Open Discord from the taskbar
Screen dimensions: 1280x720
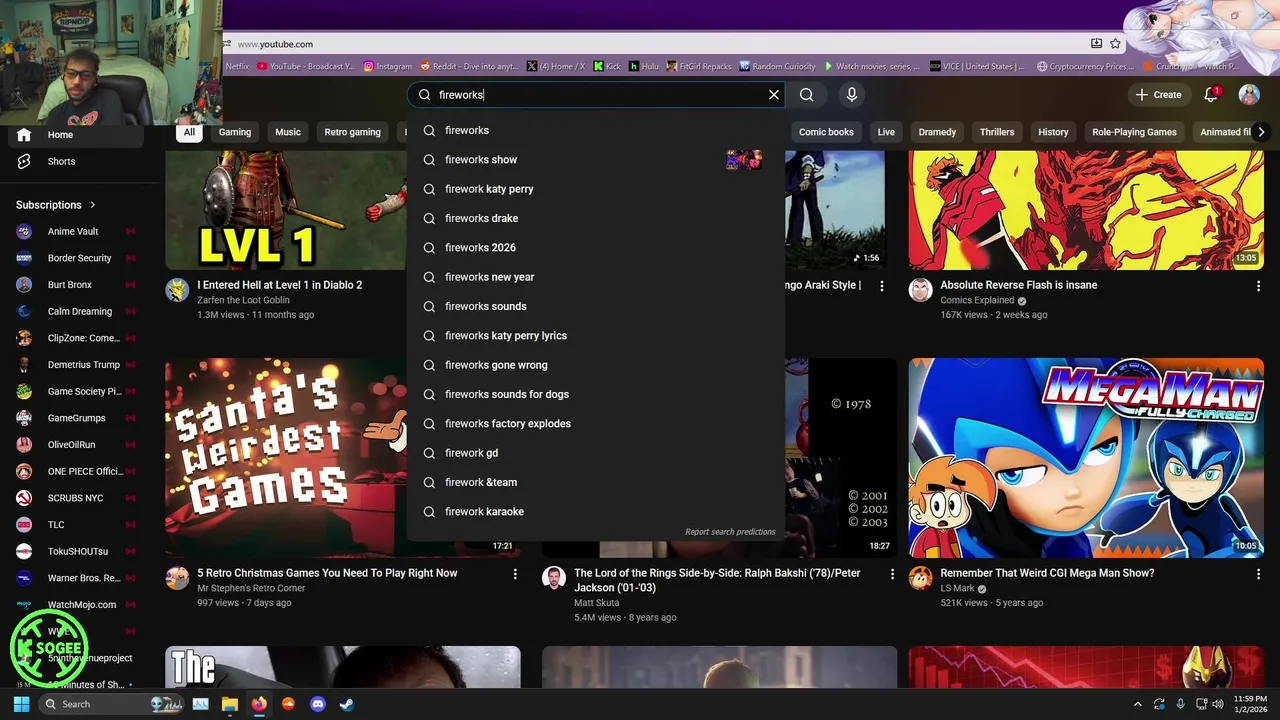pyautogui.click(x=318, y=704)
